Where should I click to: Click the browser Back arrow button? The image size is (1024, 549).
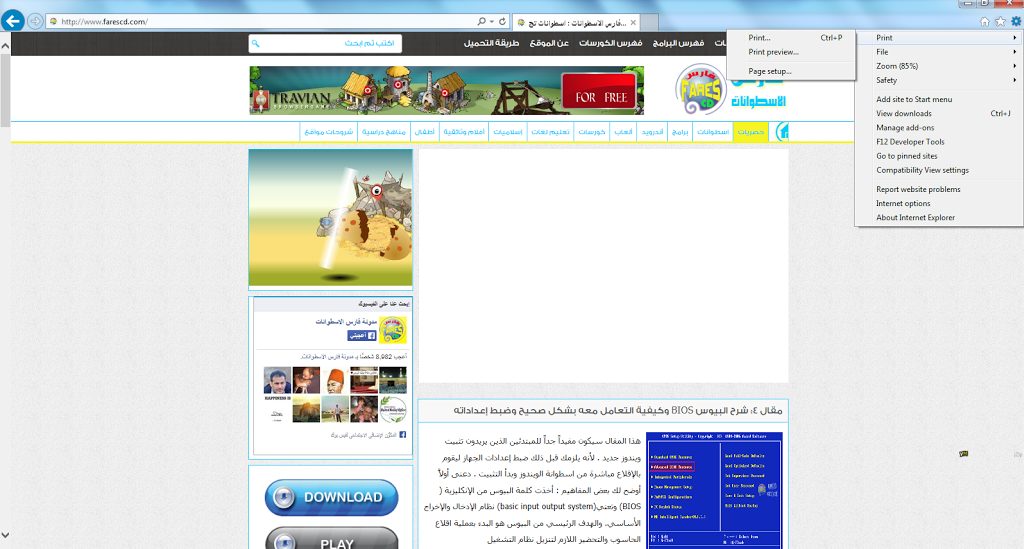12,21
